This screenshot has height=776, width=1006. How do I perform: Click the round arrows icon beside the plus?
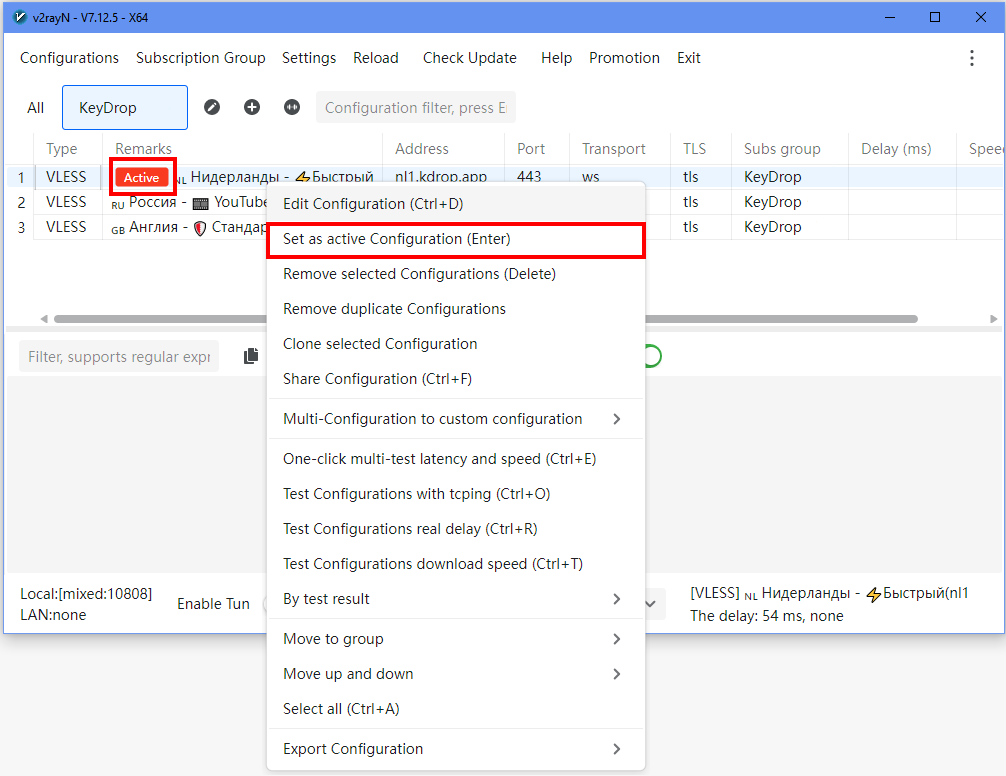[292, 107]
